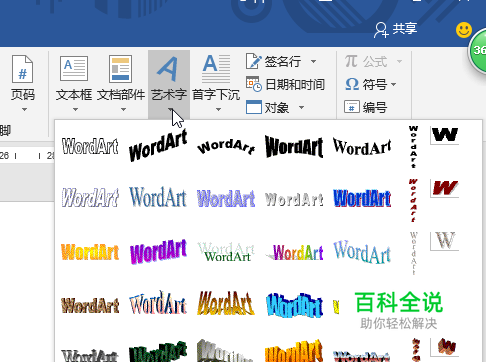Open the 文本框 text box gallery
Viewport: 486px width, 362px height.
[x=74, y=83]
